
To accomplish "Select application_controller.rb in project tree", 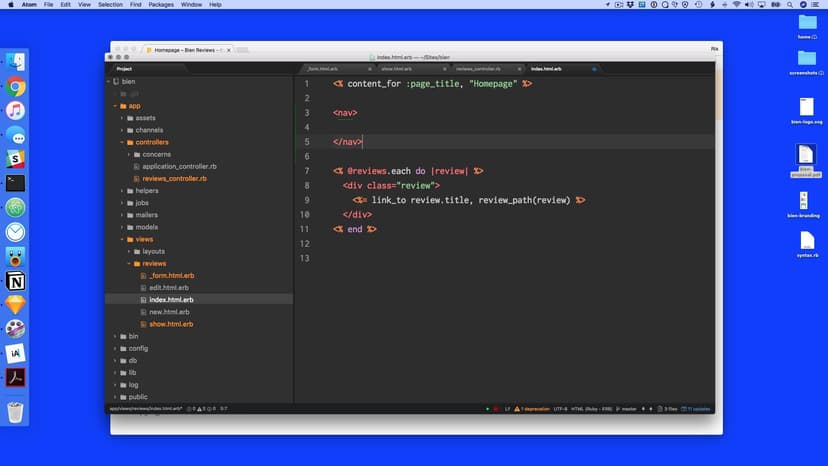I will click(179, 166).
